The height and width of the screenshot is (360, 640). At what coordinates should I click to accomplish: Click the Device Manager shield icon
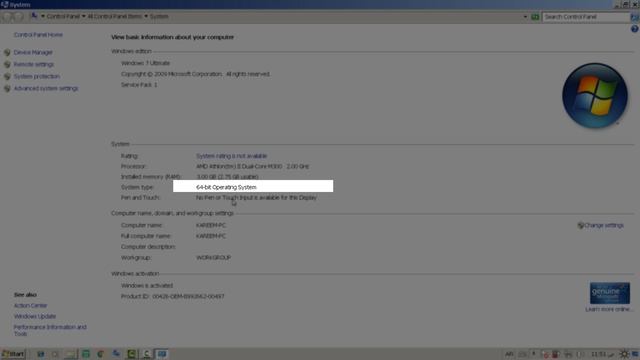7,53
